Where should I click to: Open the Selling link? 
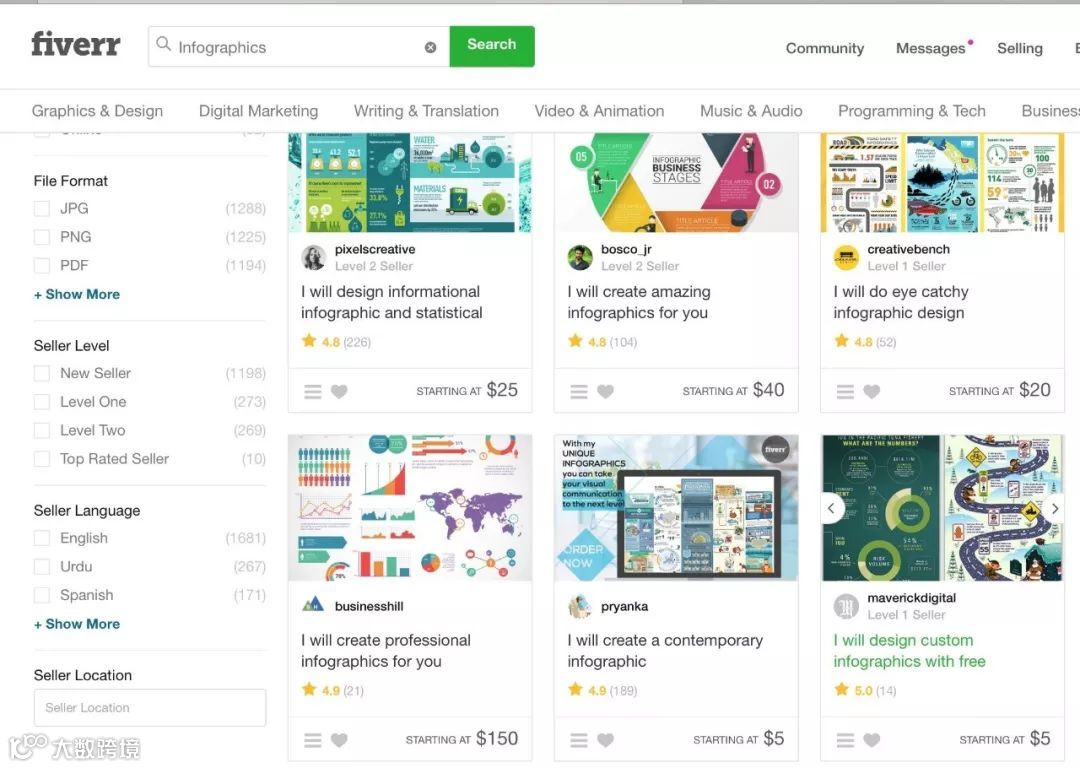point(1019,48)
